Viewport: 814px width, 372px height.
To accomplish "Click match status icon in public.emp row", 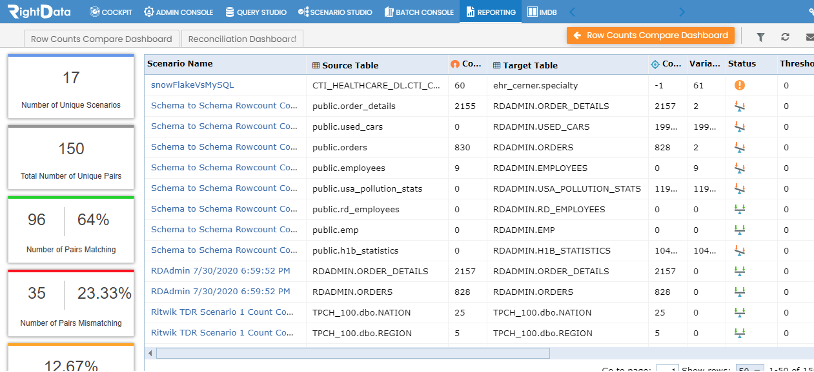I will (740, 230).
